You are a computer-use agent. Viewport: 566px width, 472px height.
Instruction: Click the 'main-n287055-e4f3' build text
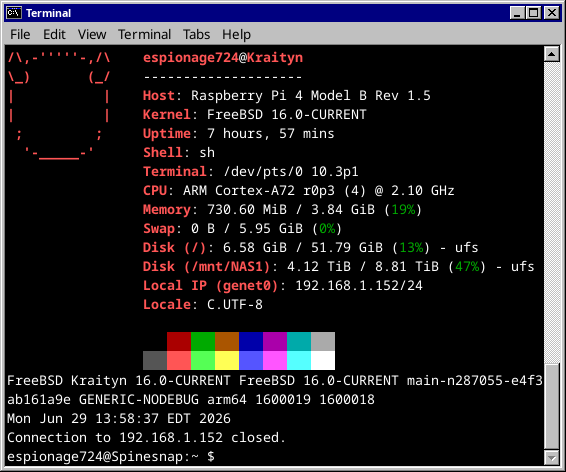click(x=475, y=381)
